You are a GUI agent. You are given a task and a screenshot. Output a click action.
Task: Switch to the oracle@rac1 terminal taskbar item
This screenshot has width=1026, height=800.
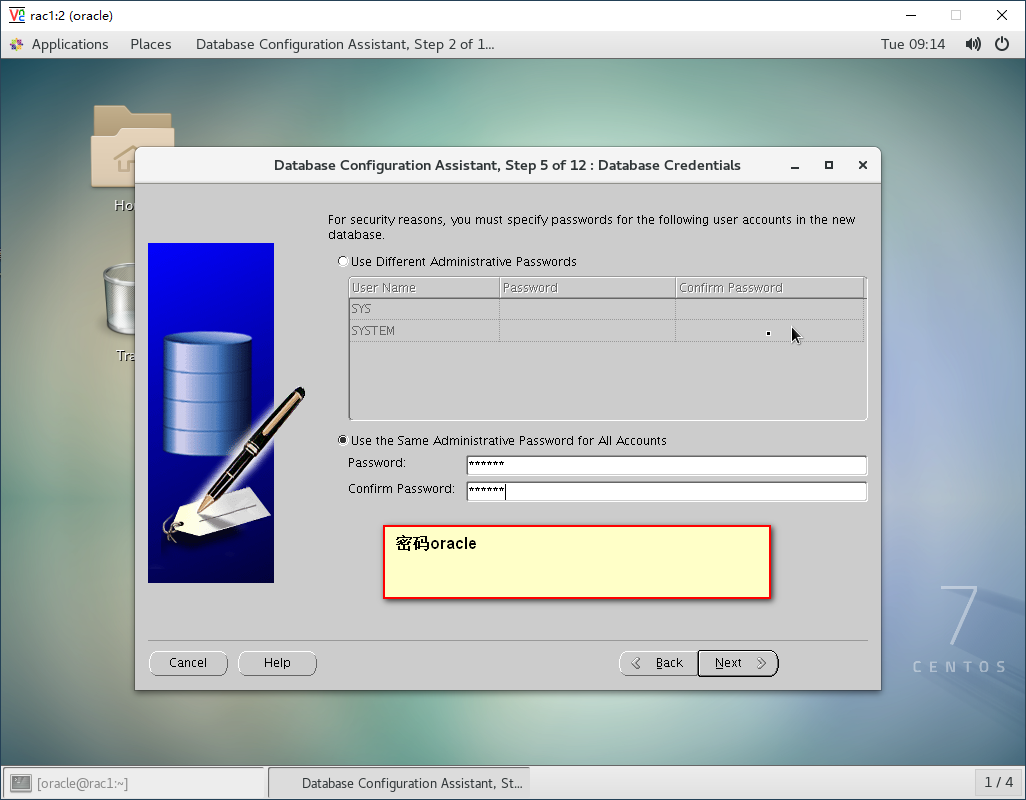pyautogui.click(x=134, y=782)
